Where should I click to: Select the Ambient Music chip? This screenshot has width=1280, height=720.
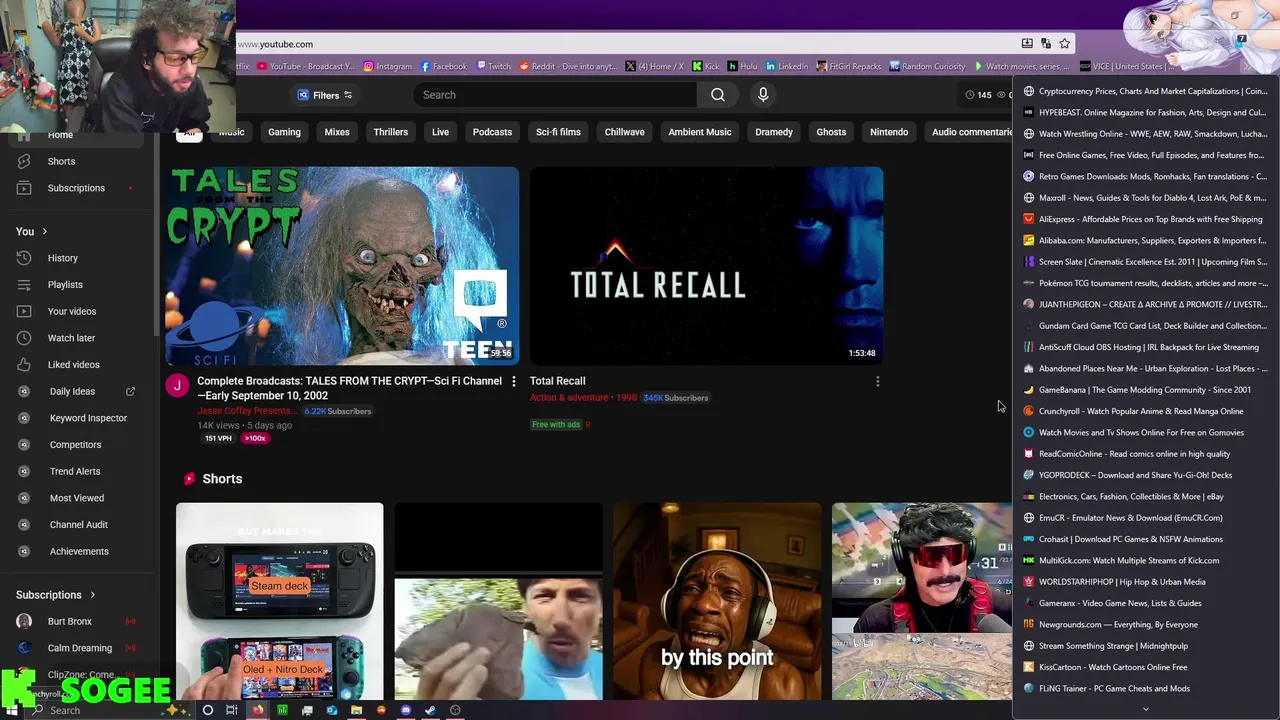tap(700, 132)
